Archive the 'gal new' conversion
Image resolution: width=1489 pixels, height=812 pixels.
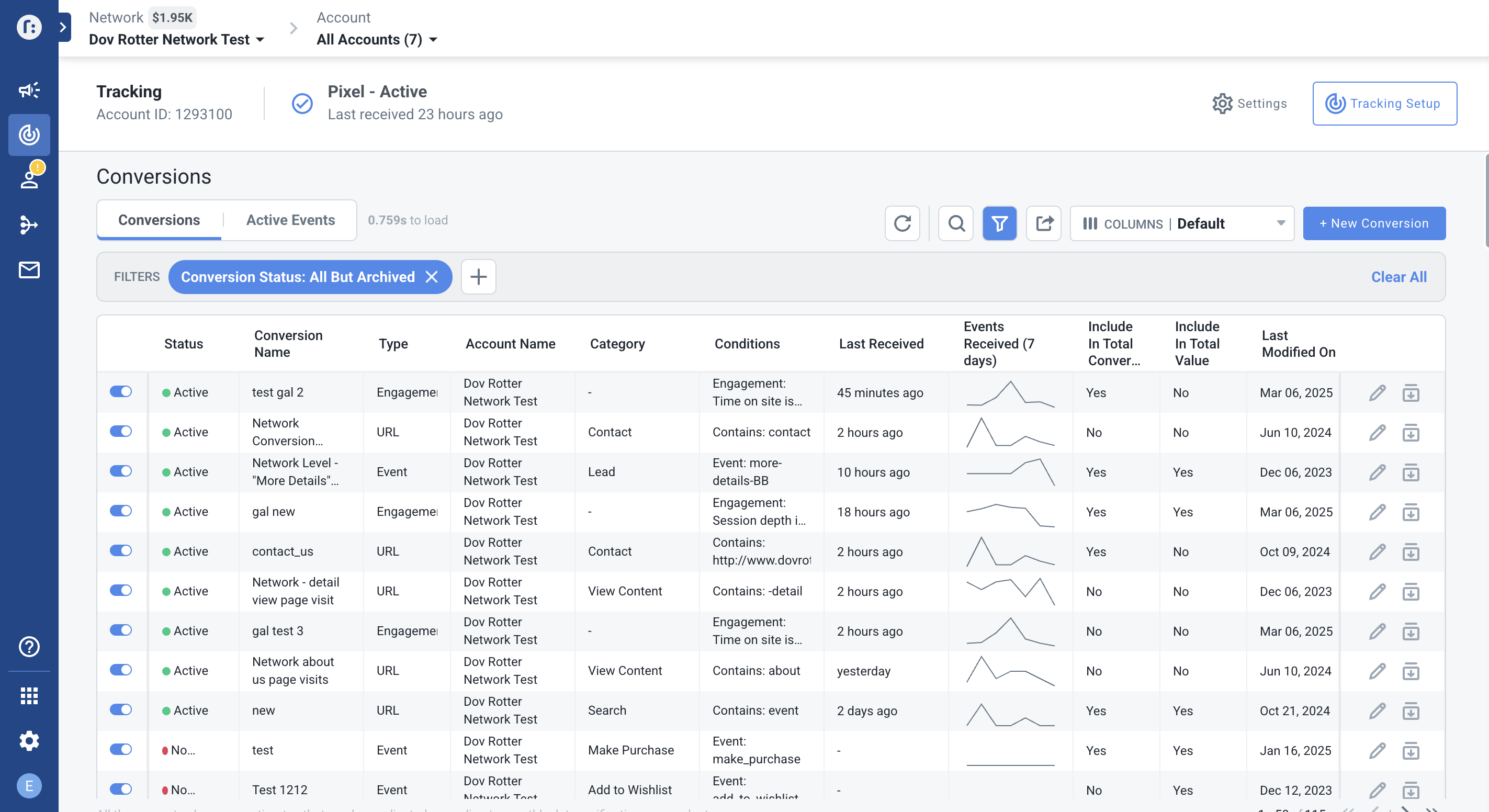pos(1411,513)
